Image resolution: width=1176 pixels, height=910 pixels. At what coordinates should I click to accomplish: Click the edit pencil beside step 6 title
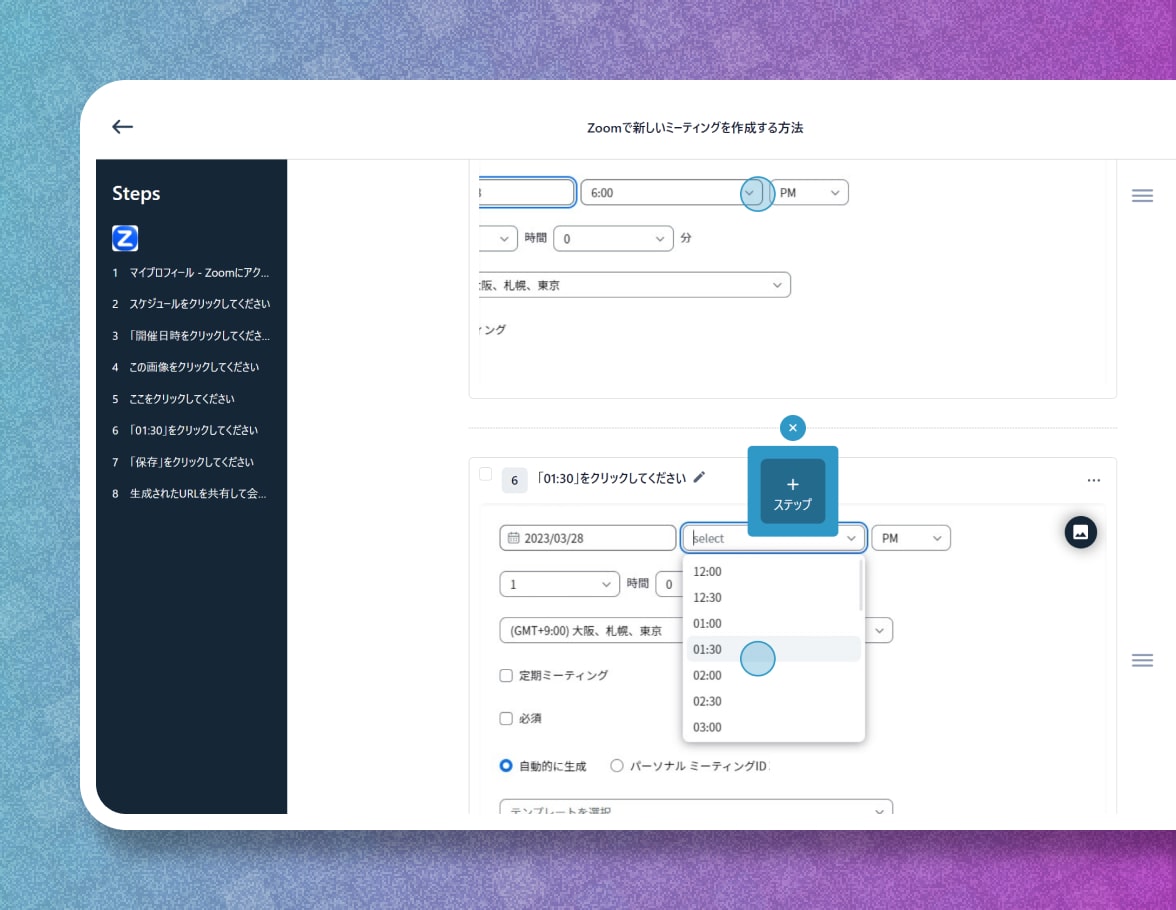[x=699, y=477]
